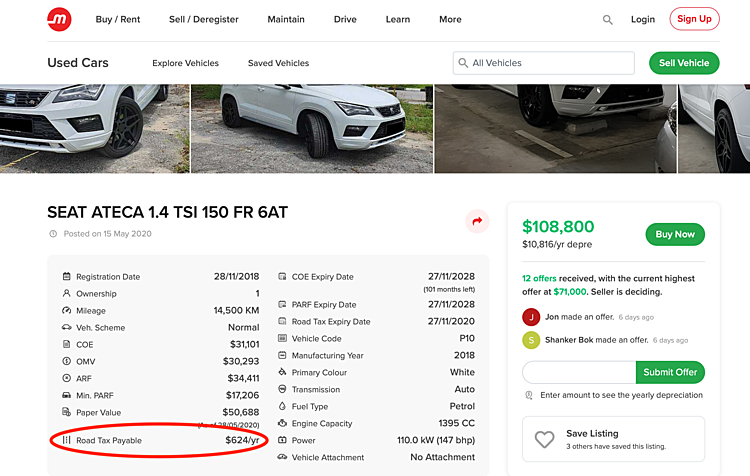The image size is (750, 476).
Task: Go to Saved Vehicles tab
Action: [x=278, y=63]
